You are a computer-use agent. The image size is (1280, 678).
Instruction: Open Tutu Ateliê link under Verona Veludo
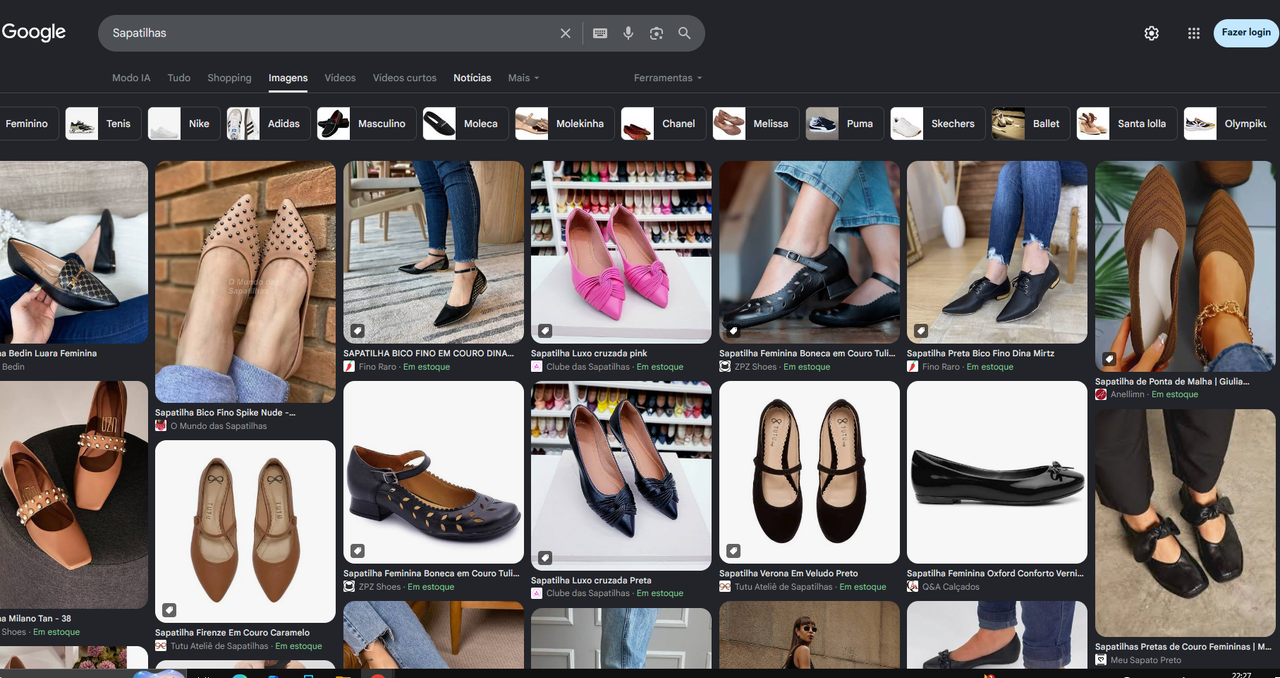coord(783,587)
